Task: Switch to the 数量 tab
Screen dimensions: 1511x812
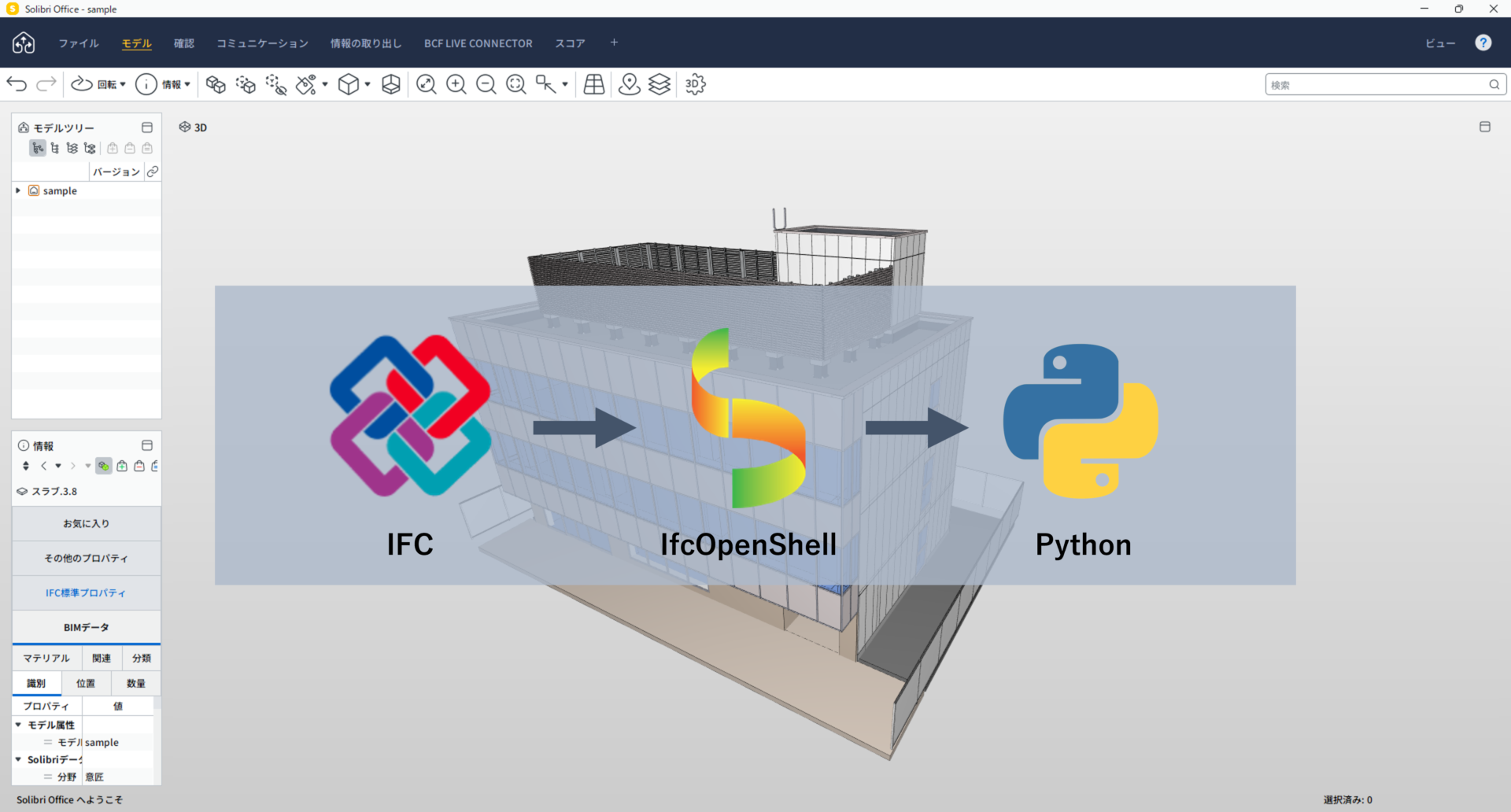Action: (x=135, y=683)
